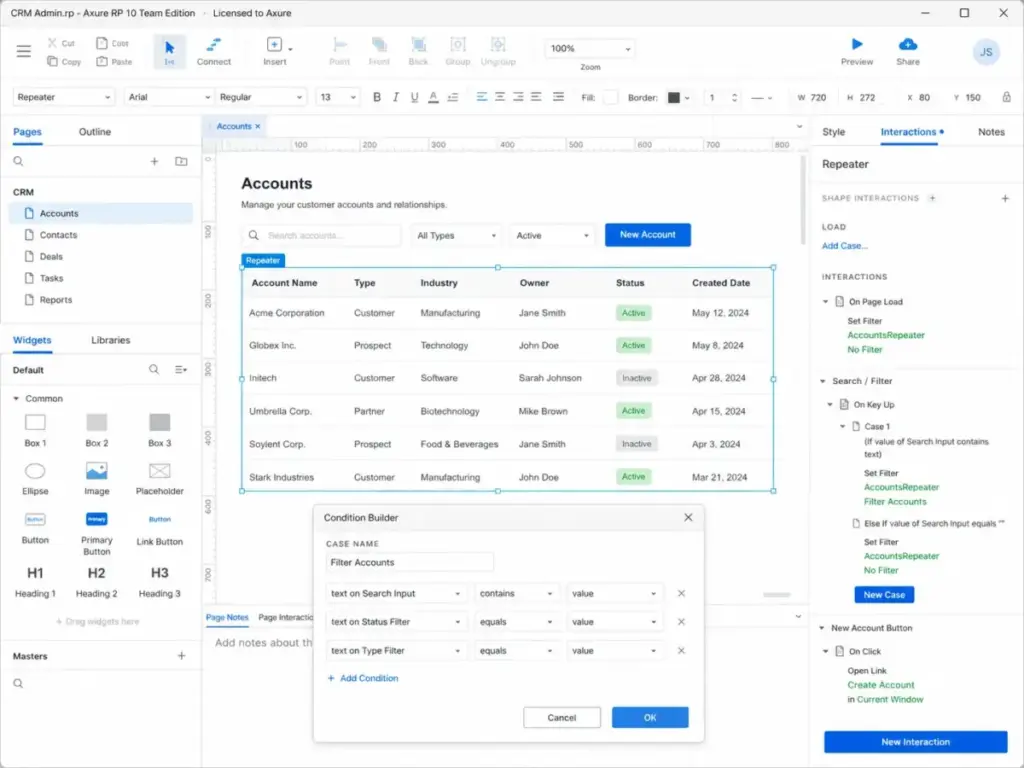The height and width of the screenshot is (768, 1024).
Task: Switch to the Notes tab
Action: tap(991, 132)
